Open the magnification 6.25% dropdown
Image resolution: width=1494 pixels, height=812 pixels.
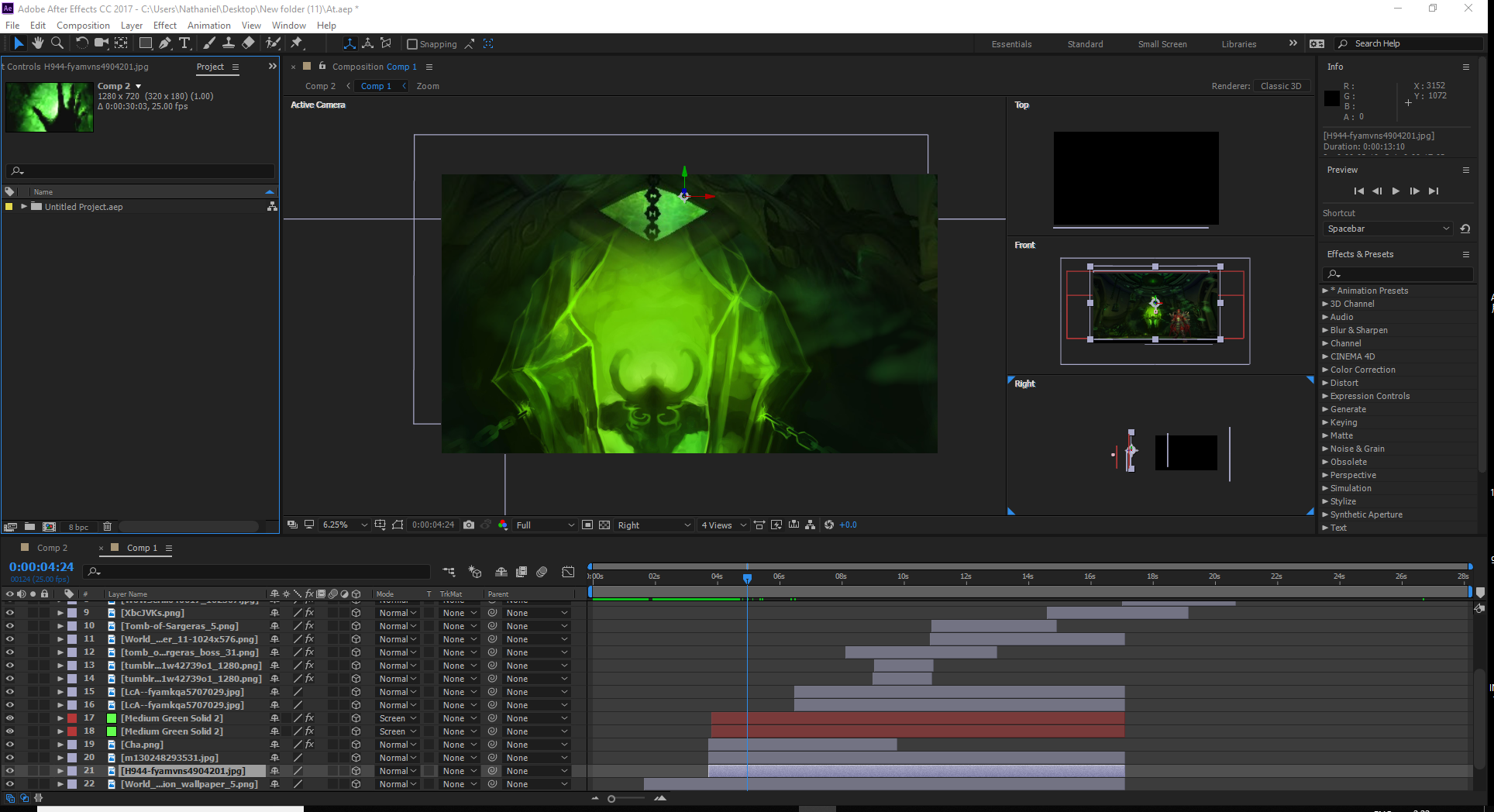(345, 525)
